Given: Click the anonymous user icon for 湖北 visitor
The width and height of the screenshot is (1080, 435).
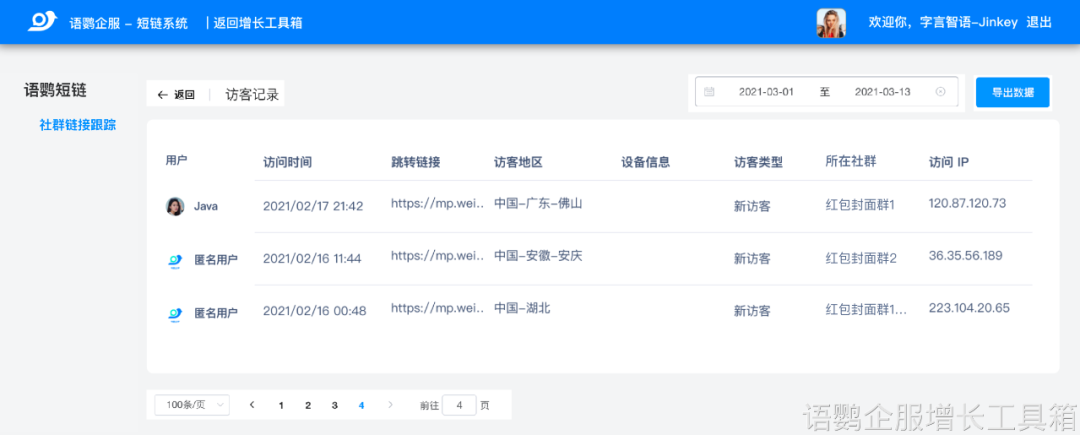Looking at the screenshot, I should click(175, 313).
